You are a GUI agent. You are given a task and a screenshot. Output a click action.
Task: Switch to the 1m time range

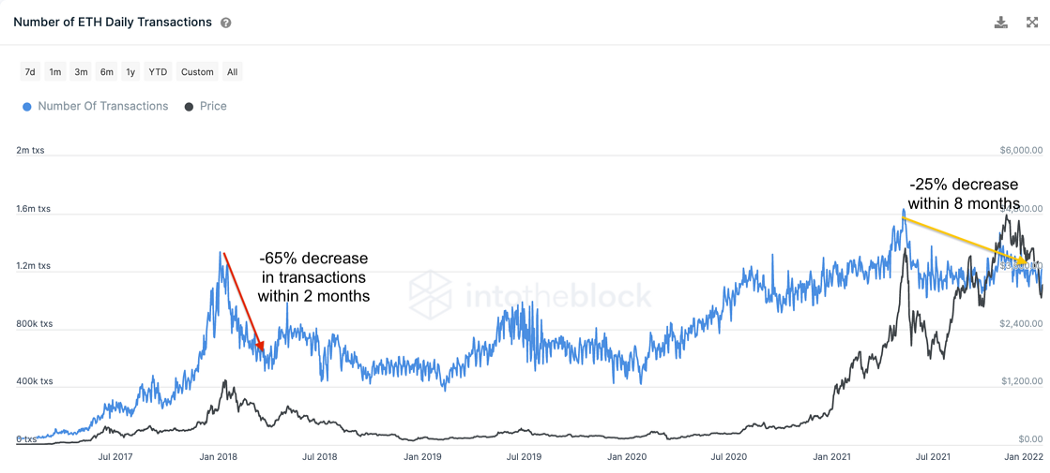click(x=55, y=72)
